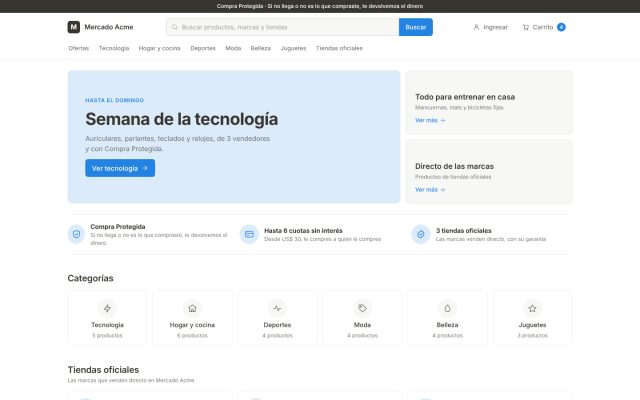Viewport: 640px width, 400px height.
Task: Click the Tecnología lightning icon
Action: [107, 308]
